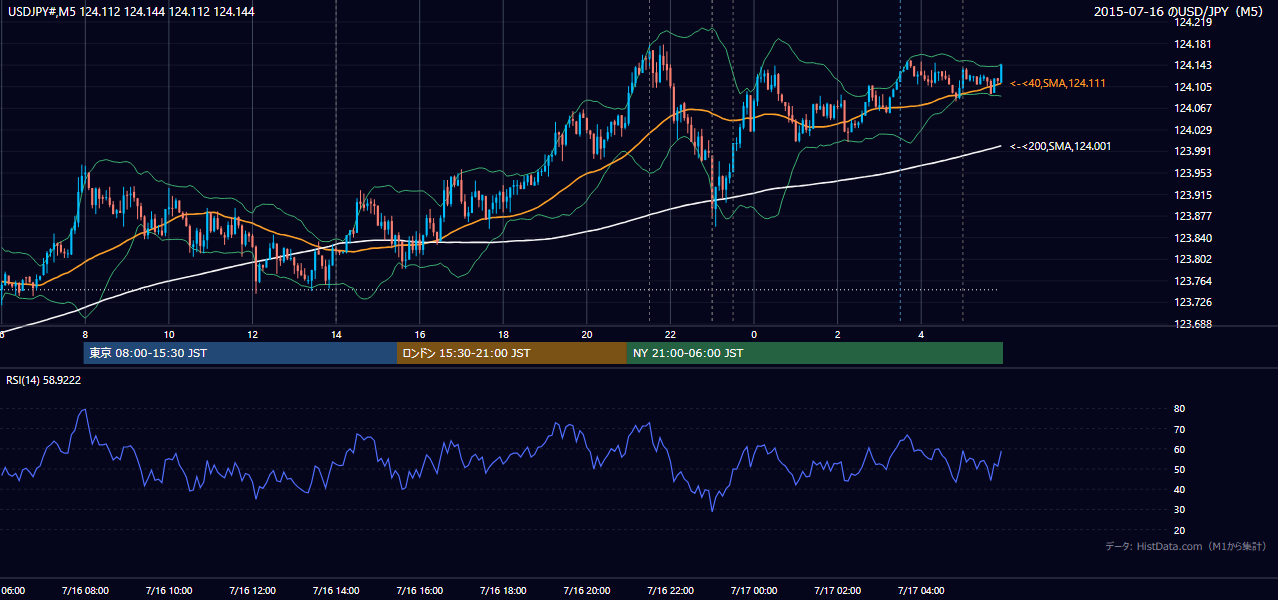Viewport: 1278px width, 600px height.
Task: Select the 東京 08:00-15:30 JST session bar
Action: tap(241, 353)
